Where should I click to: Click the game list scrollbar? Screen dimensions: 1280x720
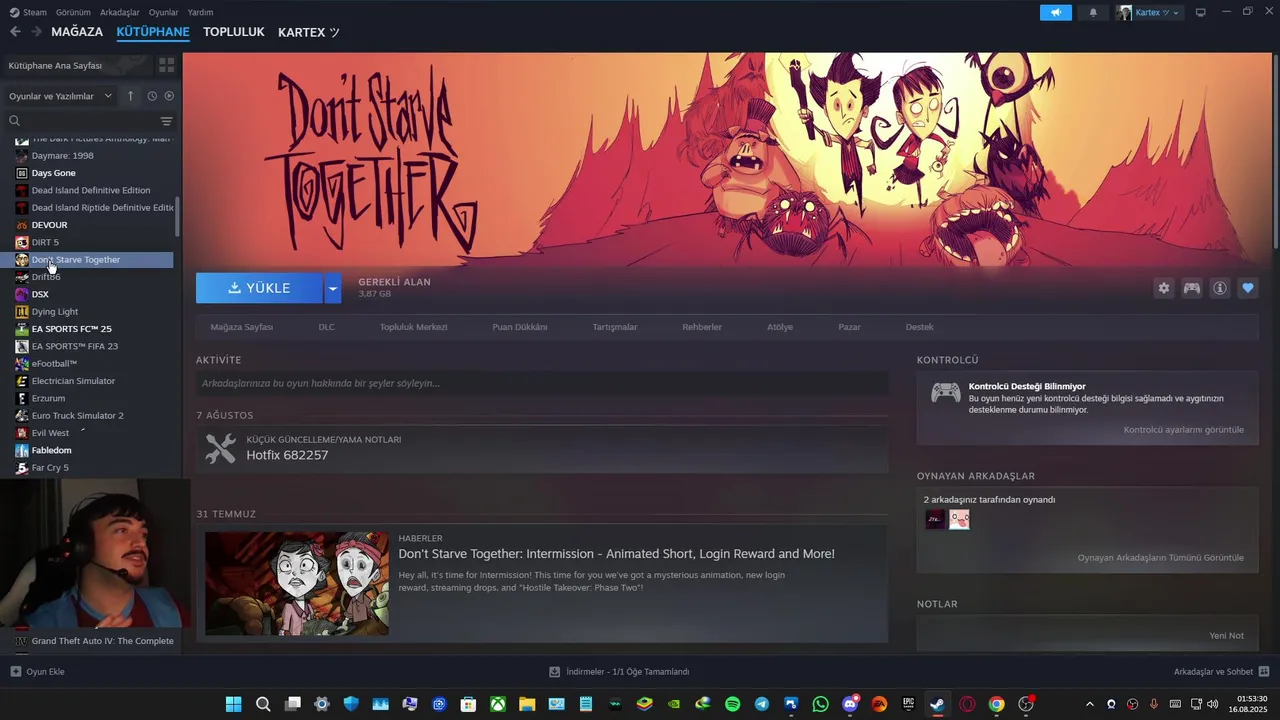tap(178, 215)
